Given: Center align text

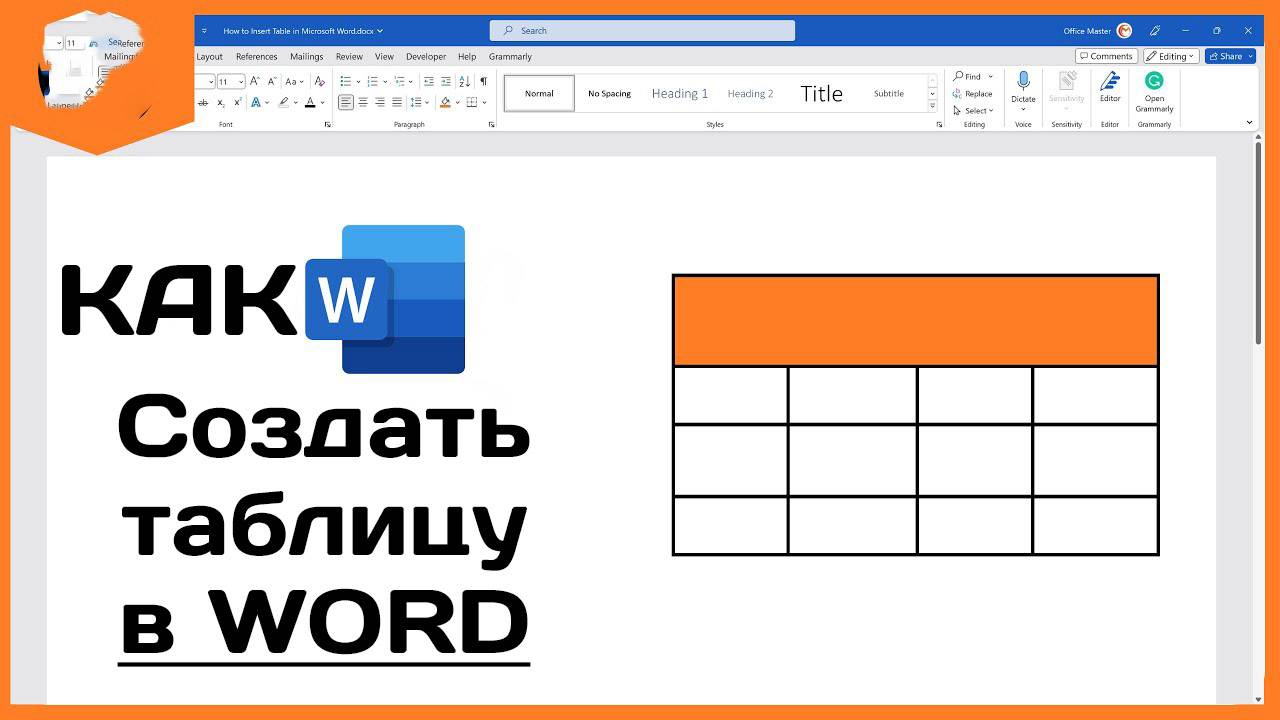Looking at the screenshot, I should (x=363, y=102).
